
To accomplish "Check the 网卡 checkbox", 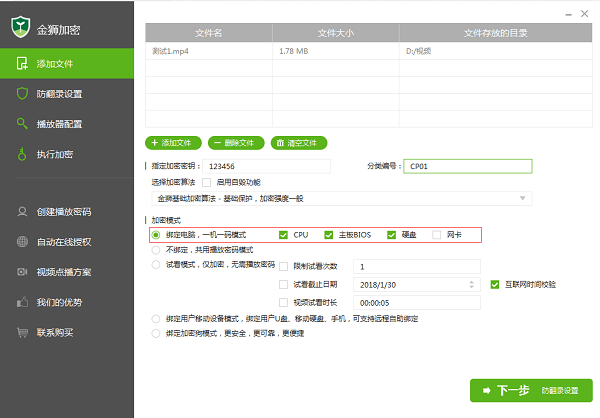I will pyautogui.click(x=436, y=235).
